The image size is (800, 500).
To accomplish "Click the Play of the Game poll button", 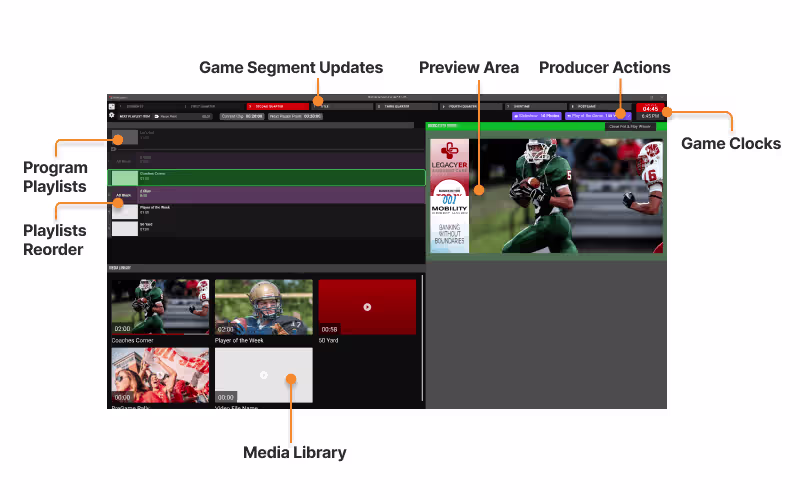I will [x=598, y=116].
